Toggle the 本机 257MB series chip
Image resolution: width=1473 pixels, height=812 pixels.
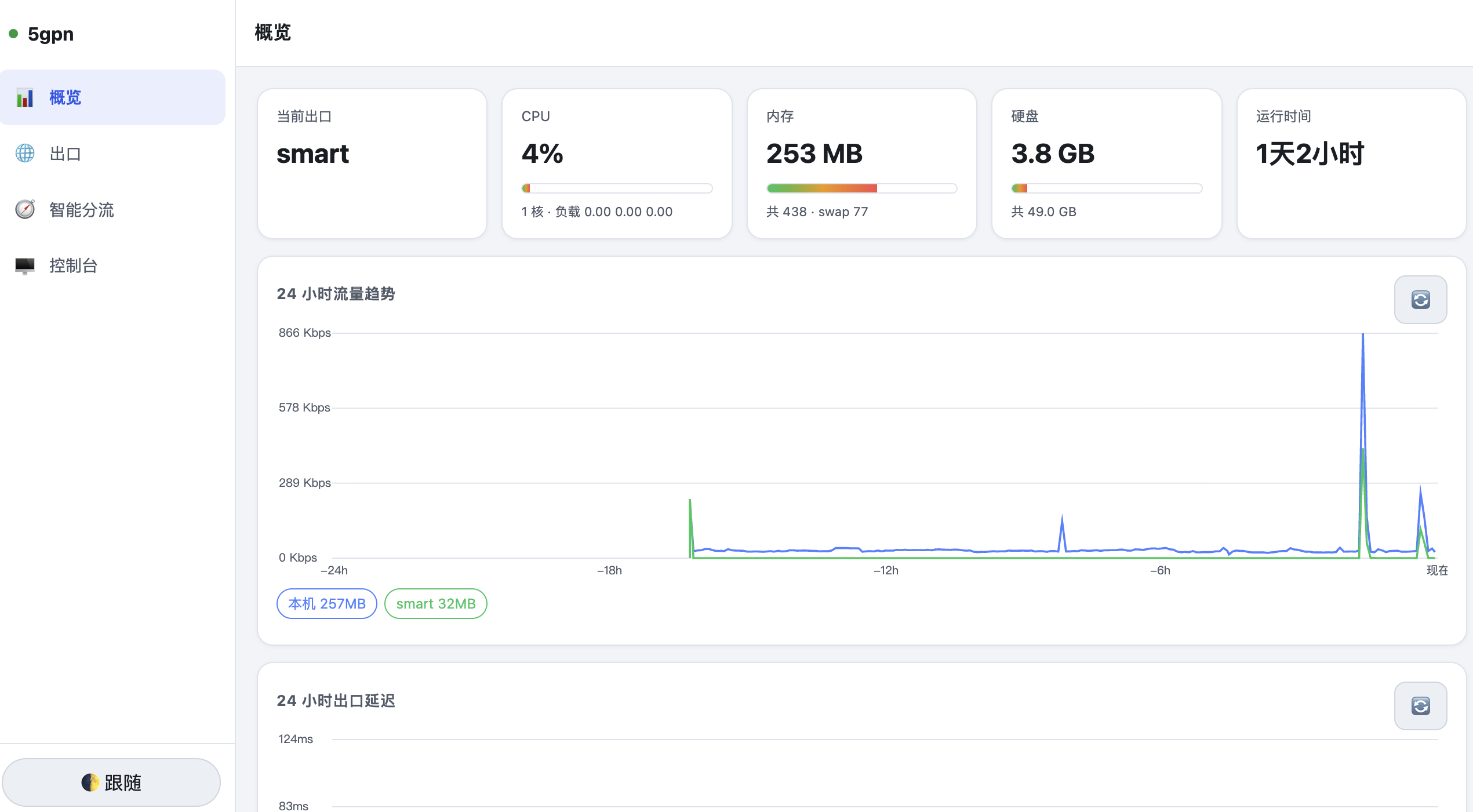pos(326,603)
